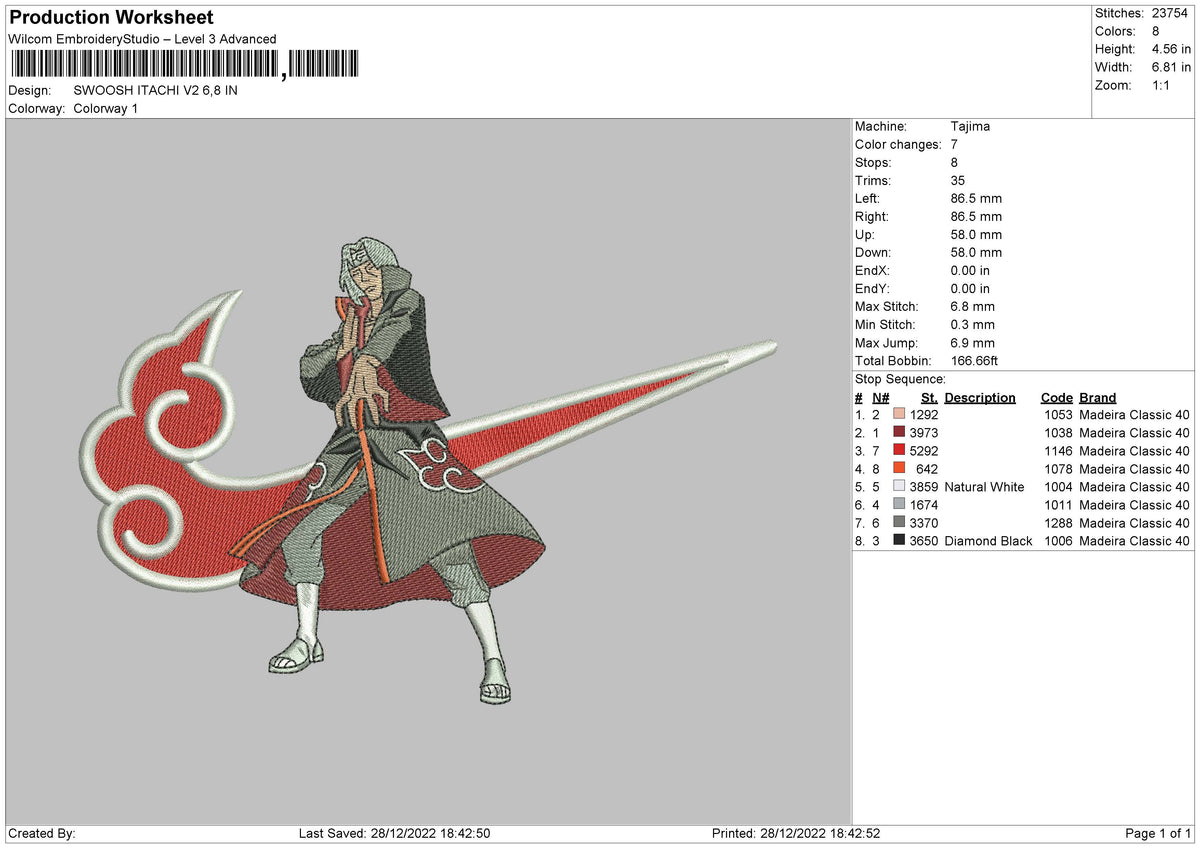Click thread code 1078
Screen dimensions: 1200x848
click(x=1057, y=469)
